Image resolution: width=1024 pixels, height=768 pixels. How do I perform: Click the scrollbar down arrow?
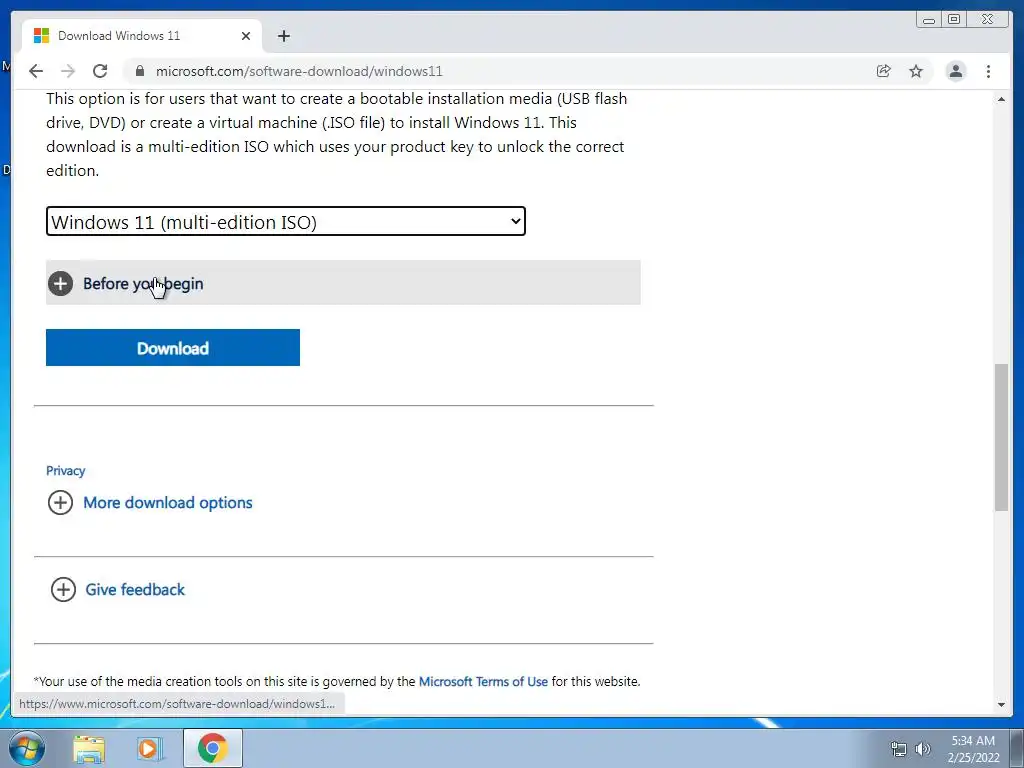pyautogui.click(x=1001, y=705)
